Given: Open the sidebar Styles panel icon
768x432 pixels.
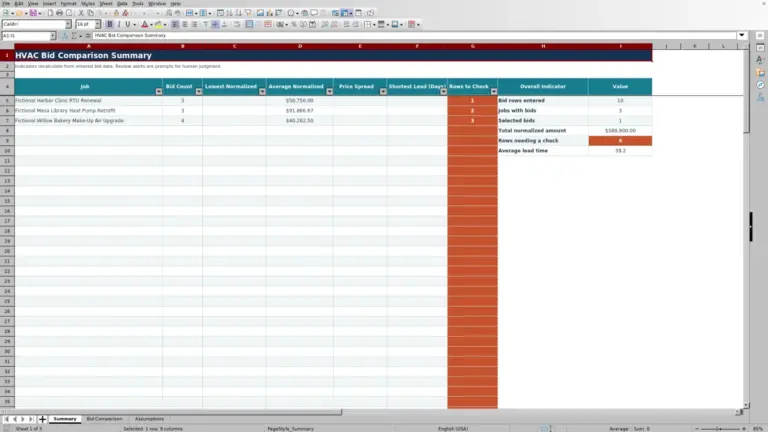Looking at the screenshot, I should point(760,60).
